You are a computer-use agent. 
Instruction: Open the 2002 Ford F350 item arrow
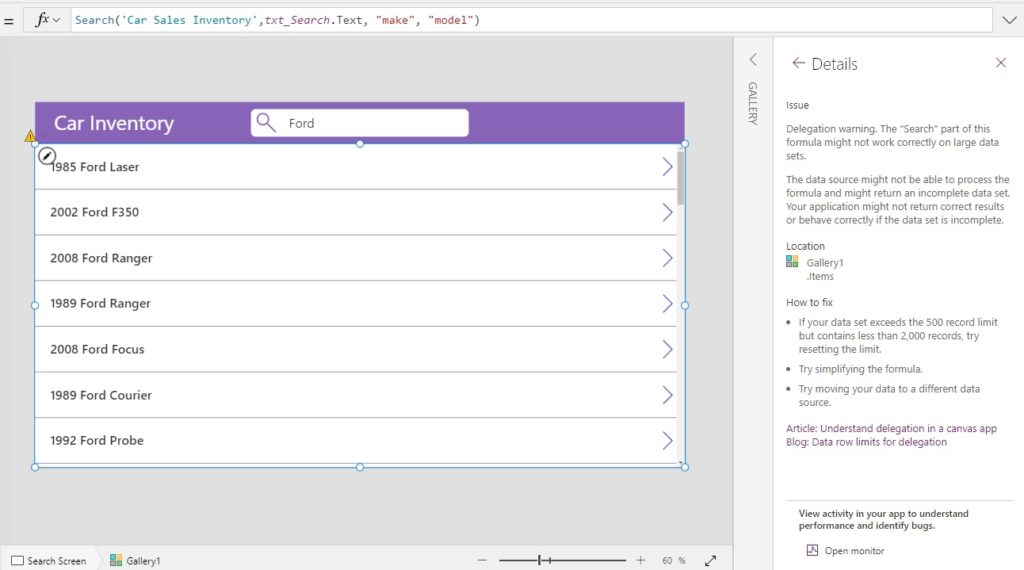tap(667, 212)
